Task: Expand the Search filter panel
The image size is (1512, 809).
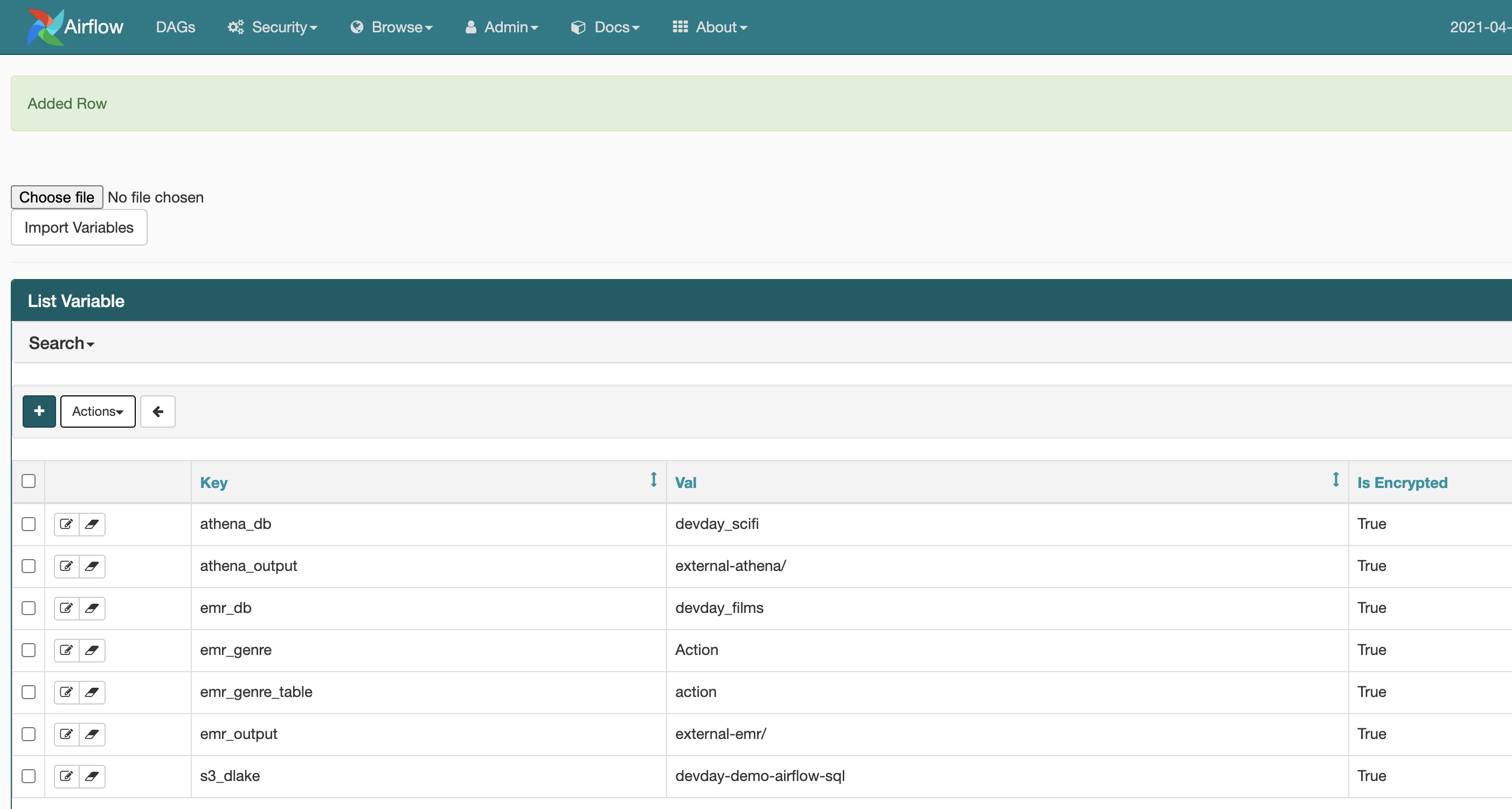Action: pyautogui.click(x=61, y=343)
